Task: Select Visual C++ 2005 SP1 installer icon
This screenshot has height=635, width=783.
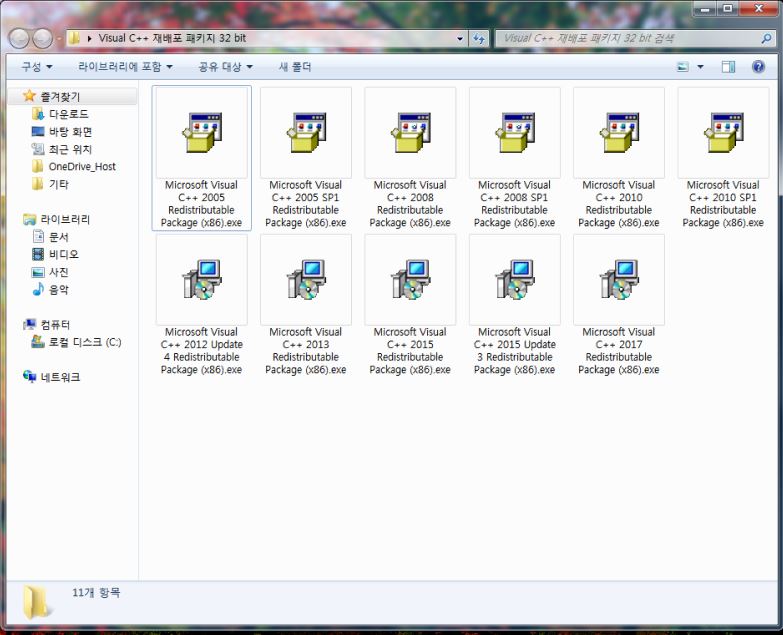Action: [x=306, y=133]
